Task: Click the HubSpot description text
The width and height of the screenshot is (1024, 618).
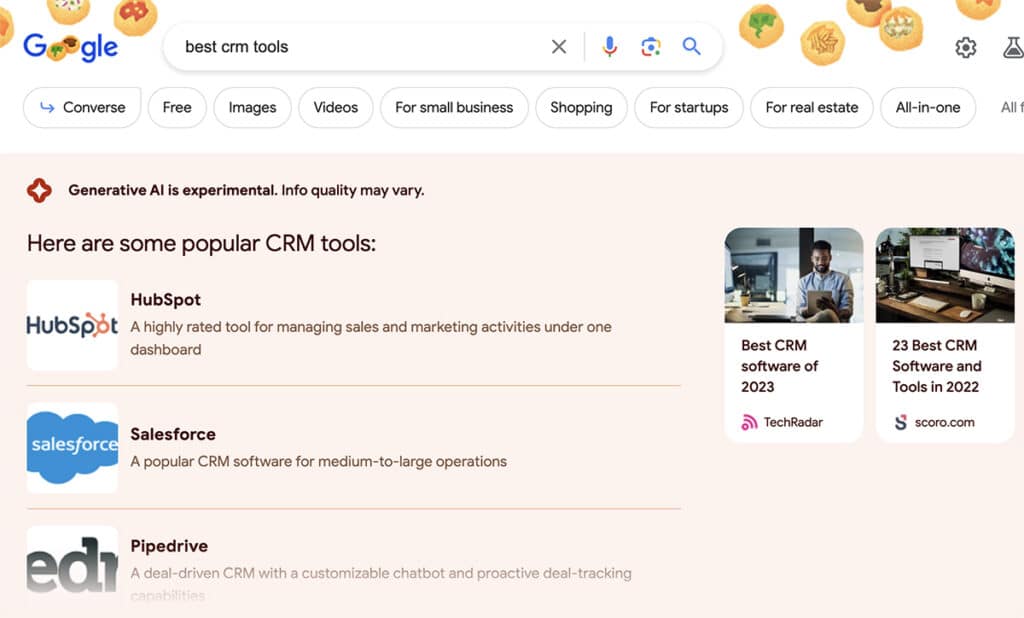Action: (371, 338)
